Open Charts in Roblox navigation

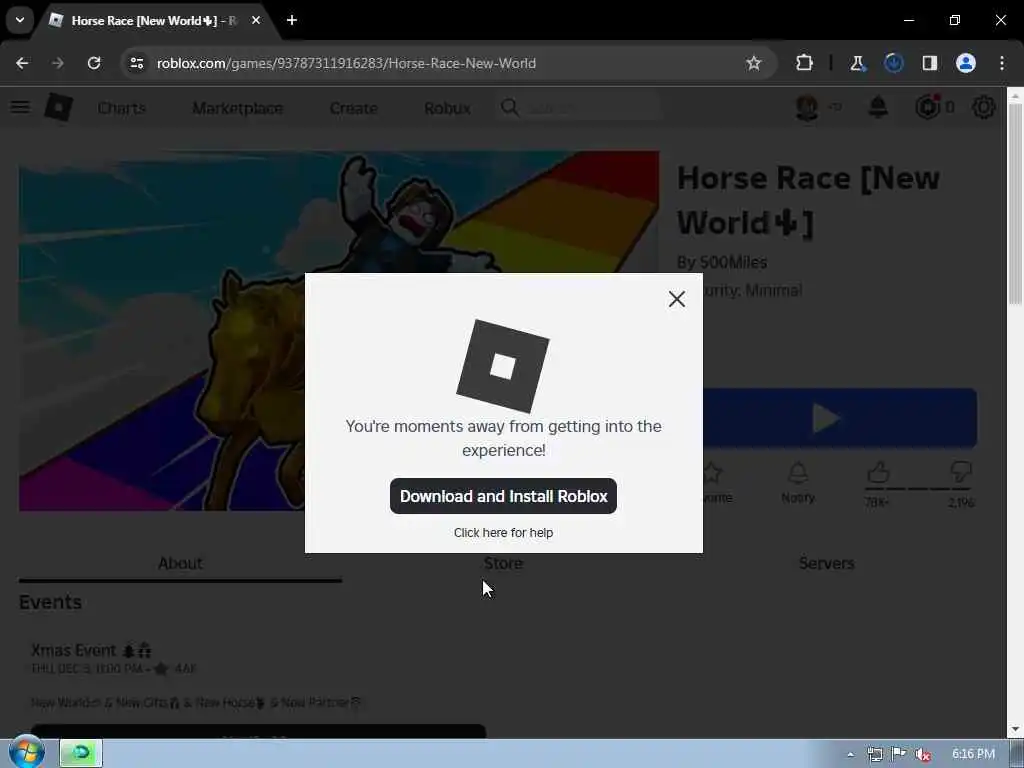click(x=121, y=108)
